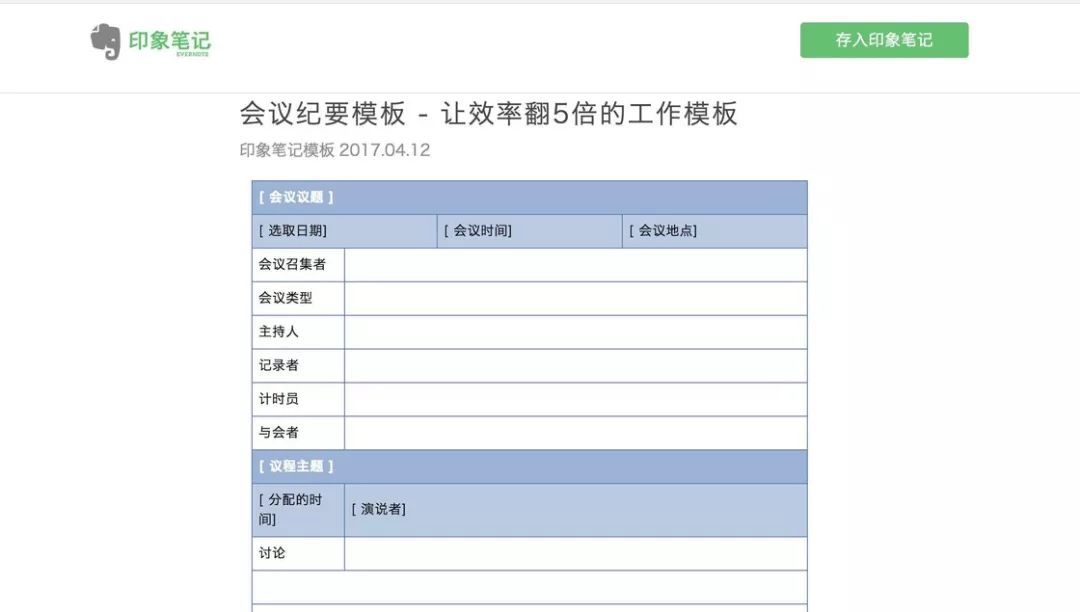The height and width of the screenshot is (612, 1080).
Task: Click the [选取日期] date cell
Action: pos(344,231)
